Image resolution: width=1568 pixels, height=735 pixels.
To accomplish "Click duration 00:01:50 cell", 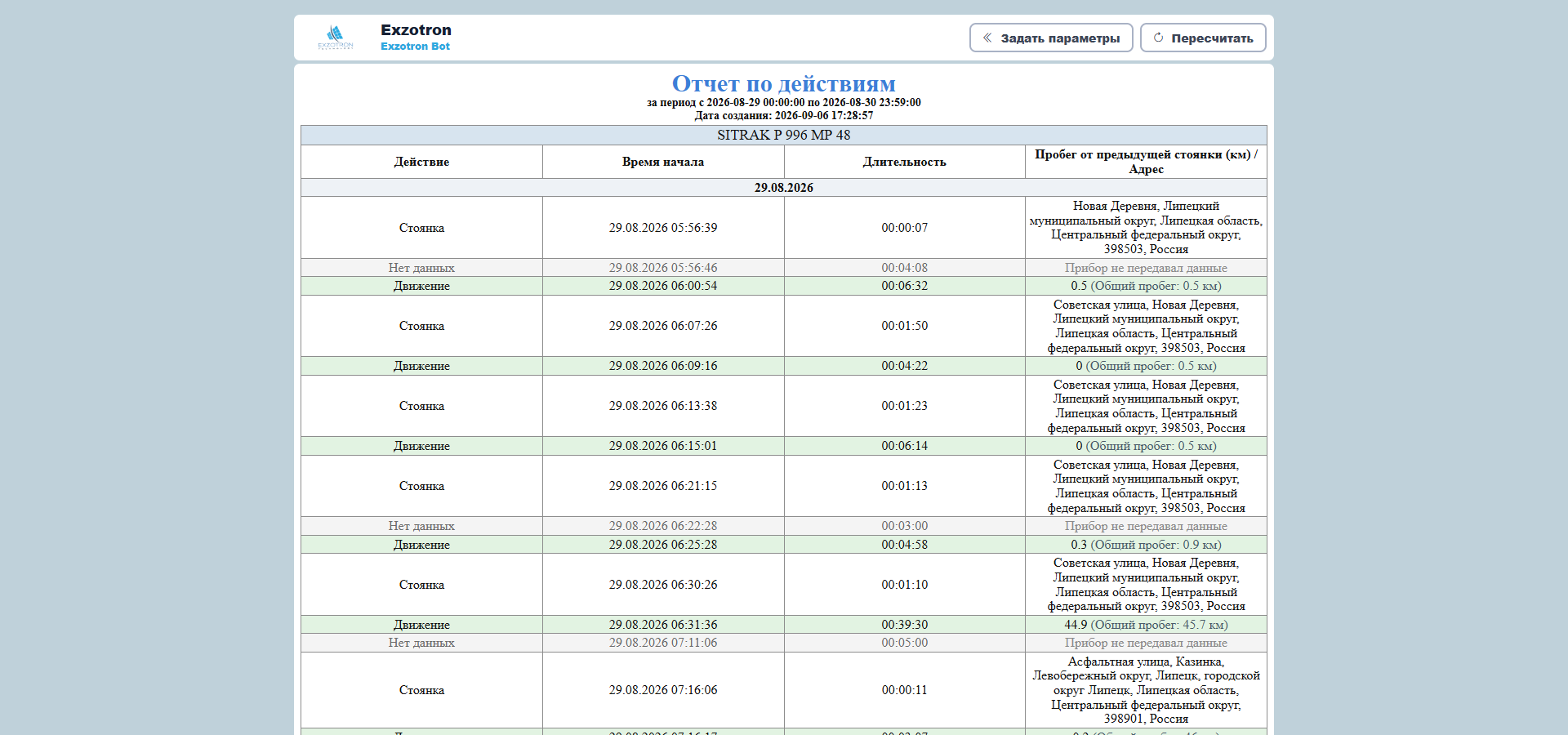I will [x=905, y=326].
